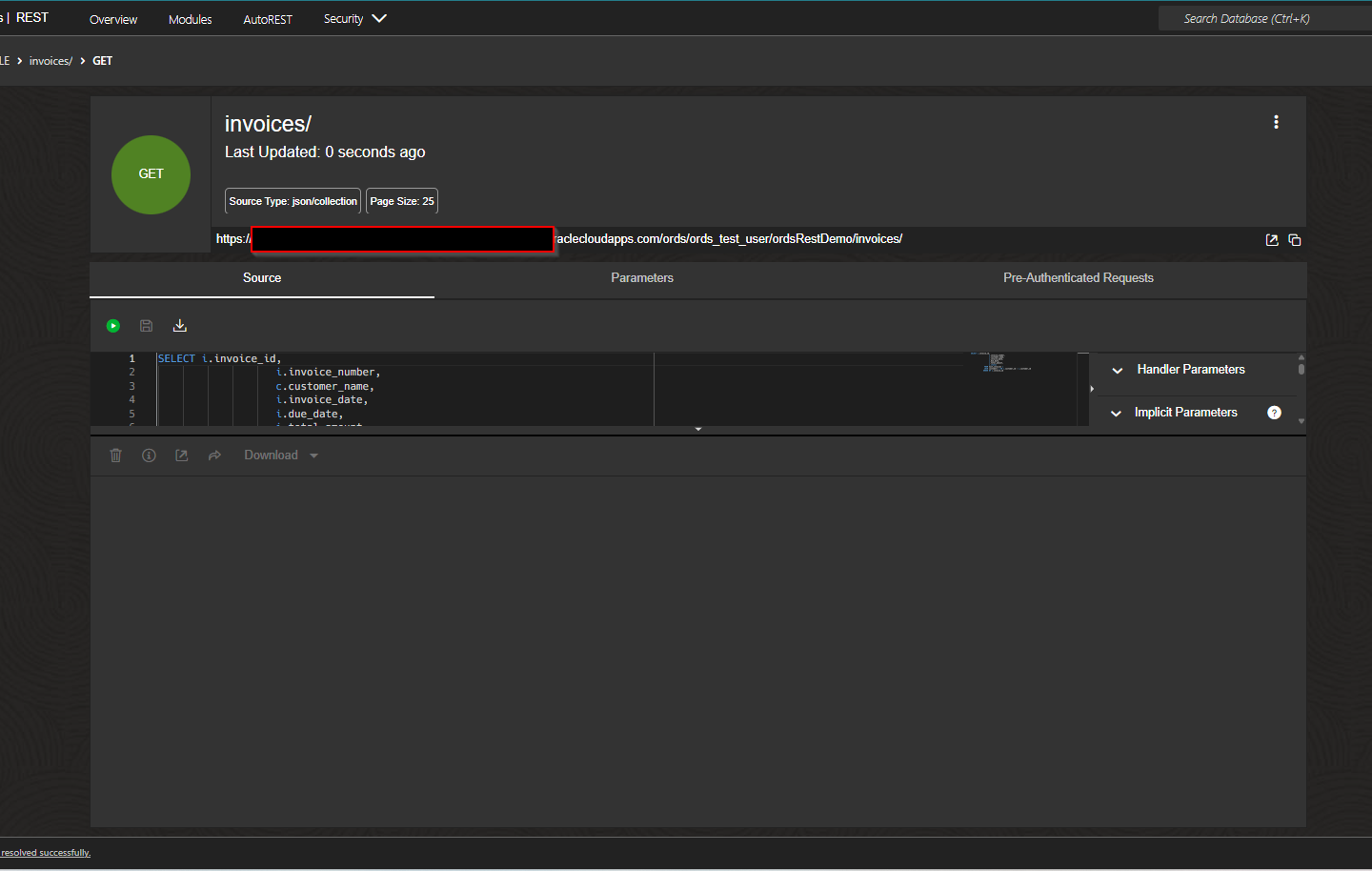Collapse the Implicit Parameters section
The height and width of the screenshot is (871, 1372).
[1116, 412]
